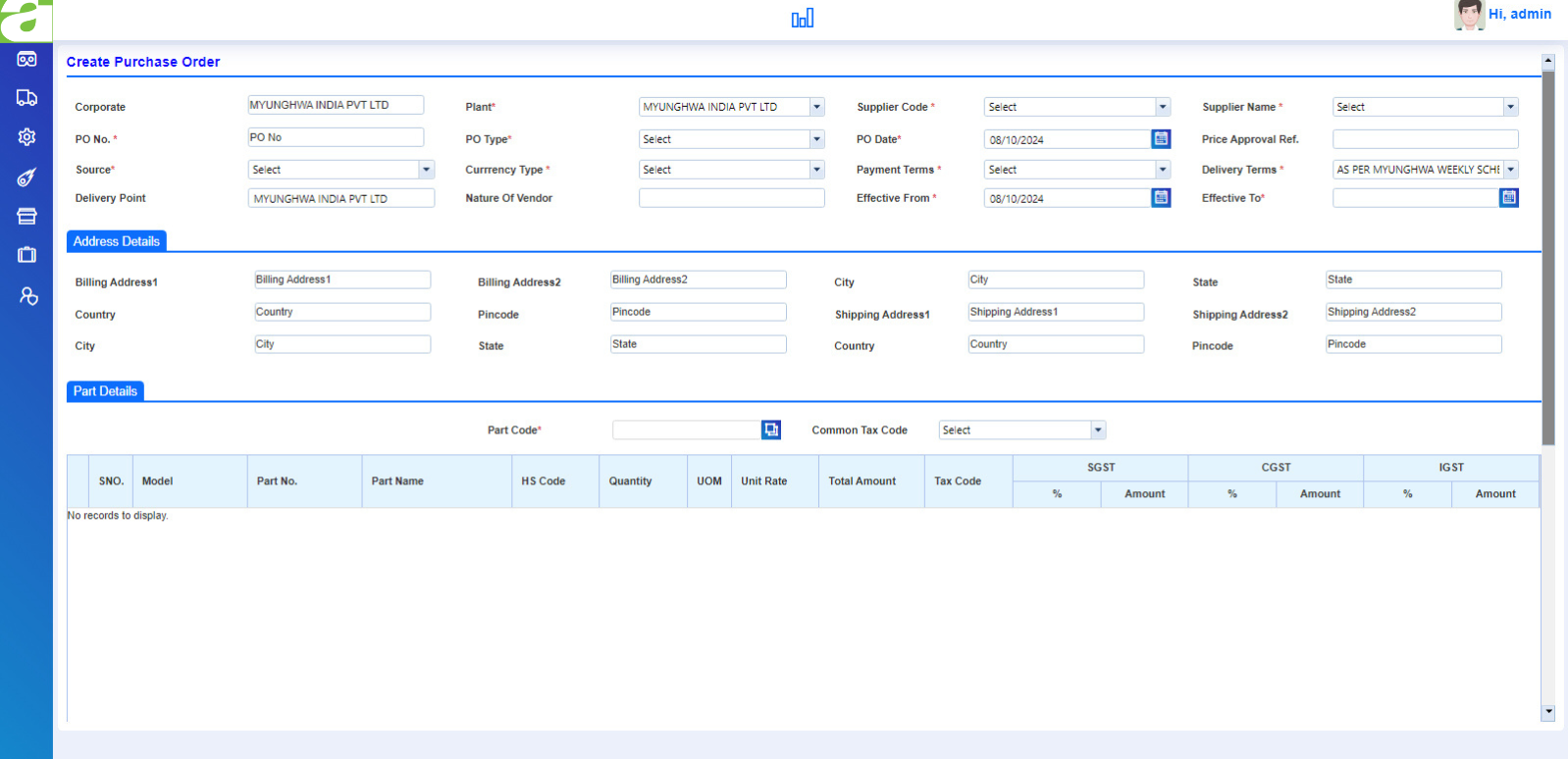Open PO Date calendar picker
The image size is (1568, 759).
pyautogui.click(x=1161, y=139)
